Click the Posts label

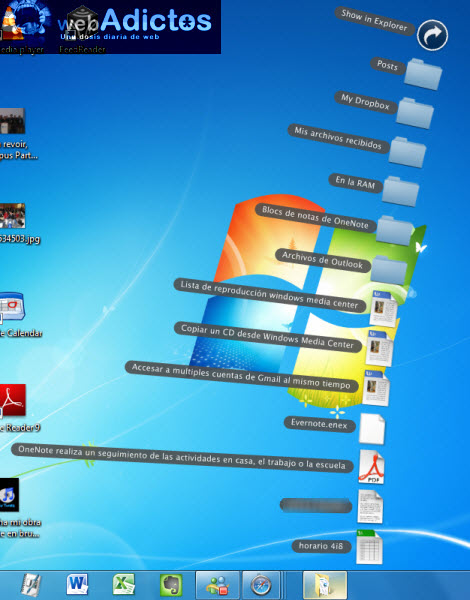click(387, 65)
